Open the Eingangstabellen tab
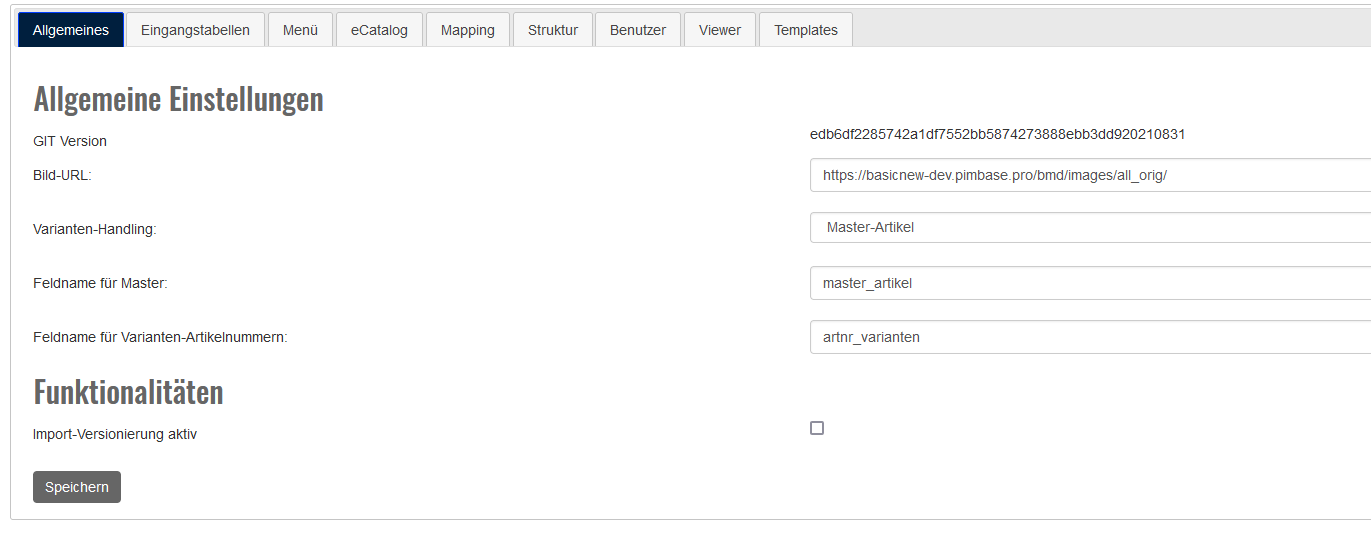The image size is (1371, 534). 195,30
